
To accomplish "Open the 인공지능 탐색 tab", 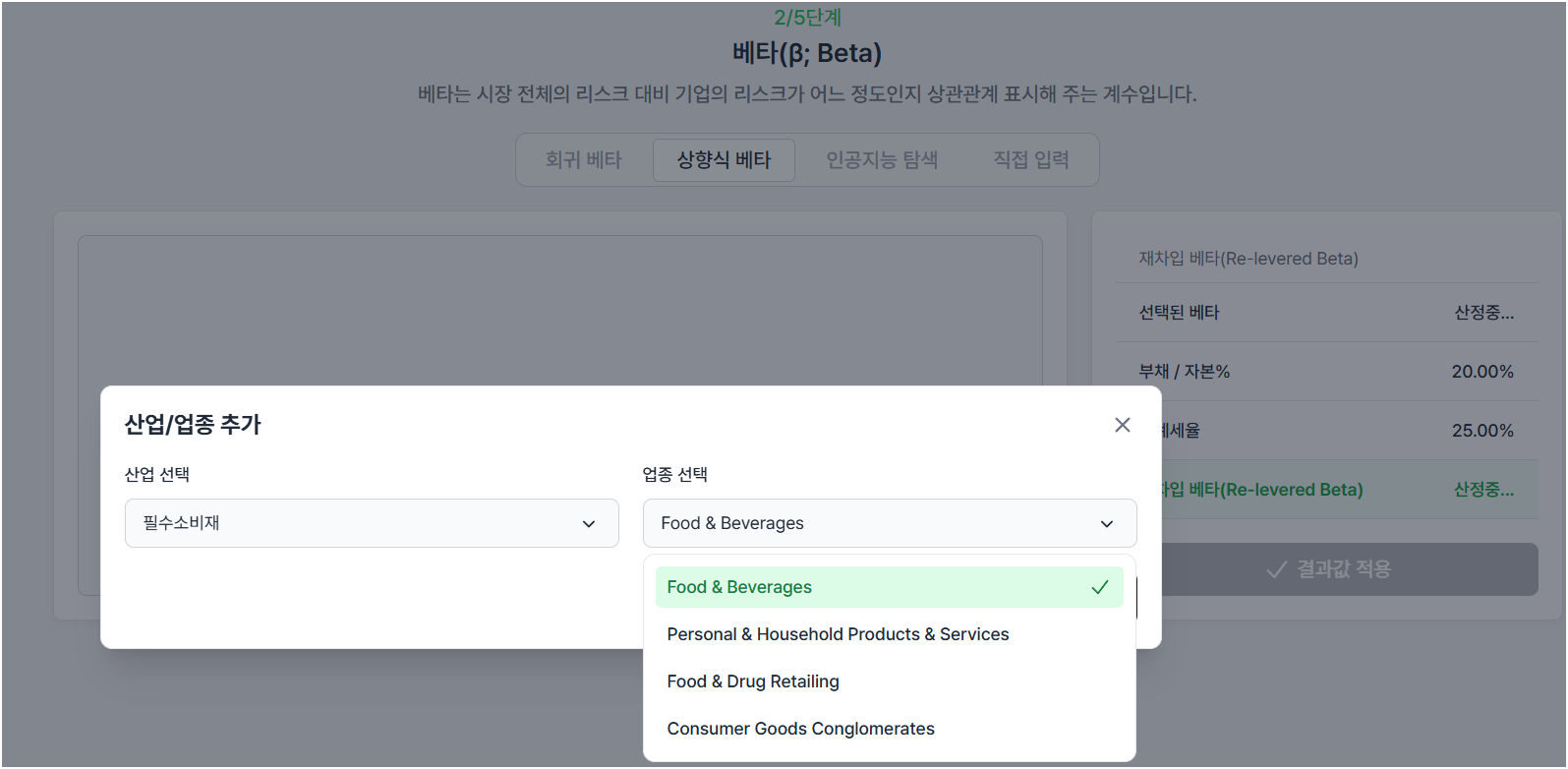I will pos(881,159).
